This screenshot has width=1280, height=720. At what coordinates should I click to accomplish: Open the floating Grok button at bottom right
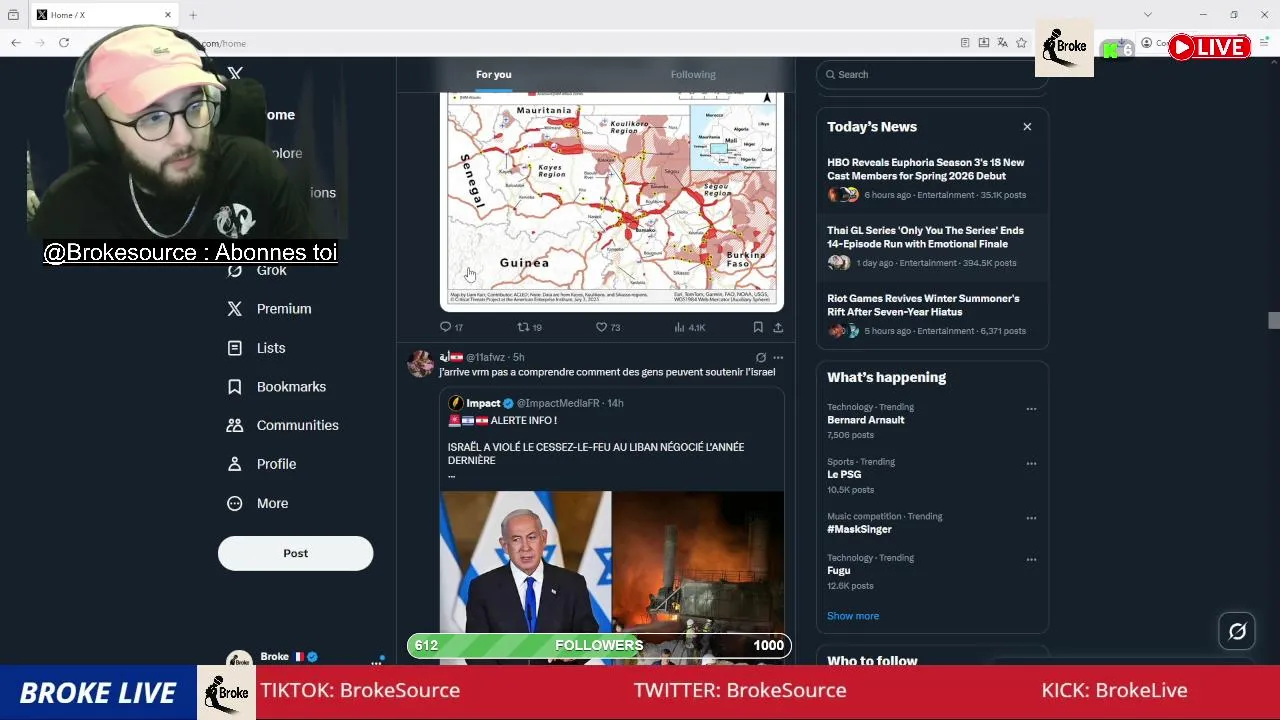click(1237, 631)
